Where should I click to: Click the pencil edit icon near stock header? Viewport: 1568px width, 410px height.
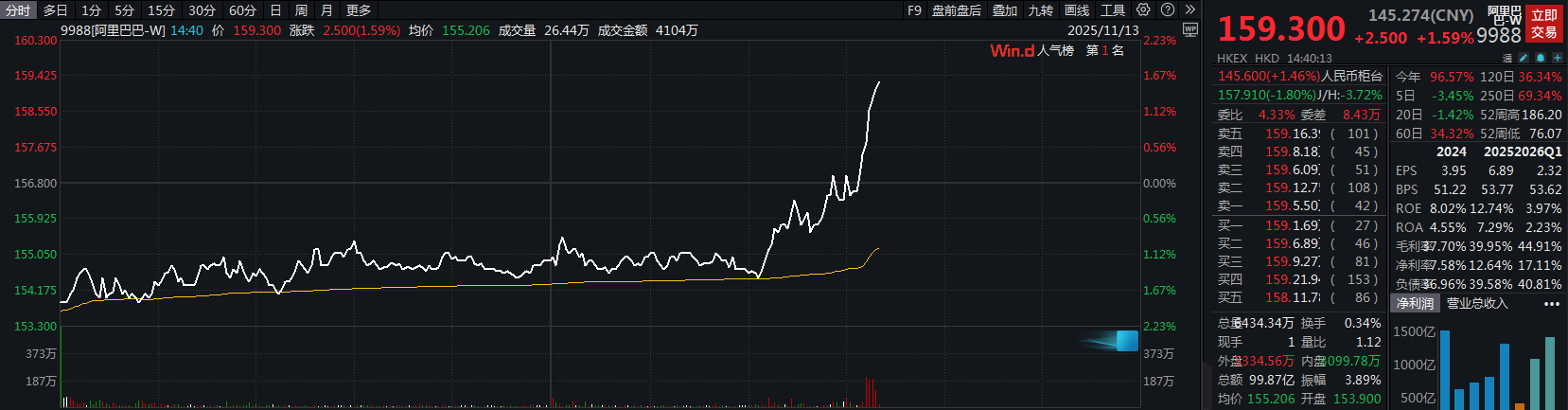point(1524,58)
